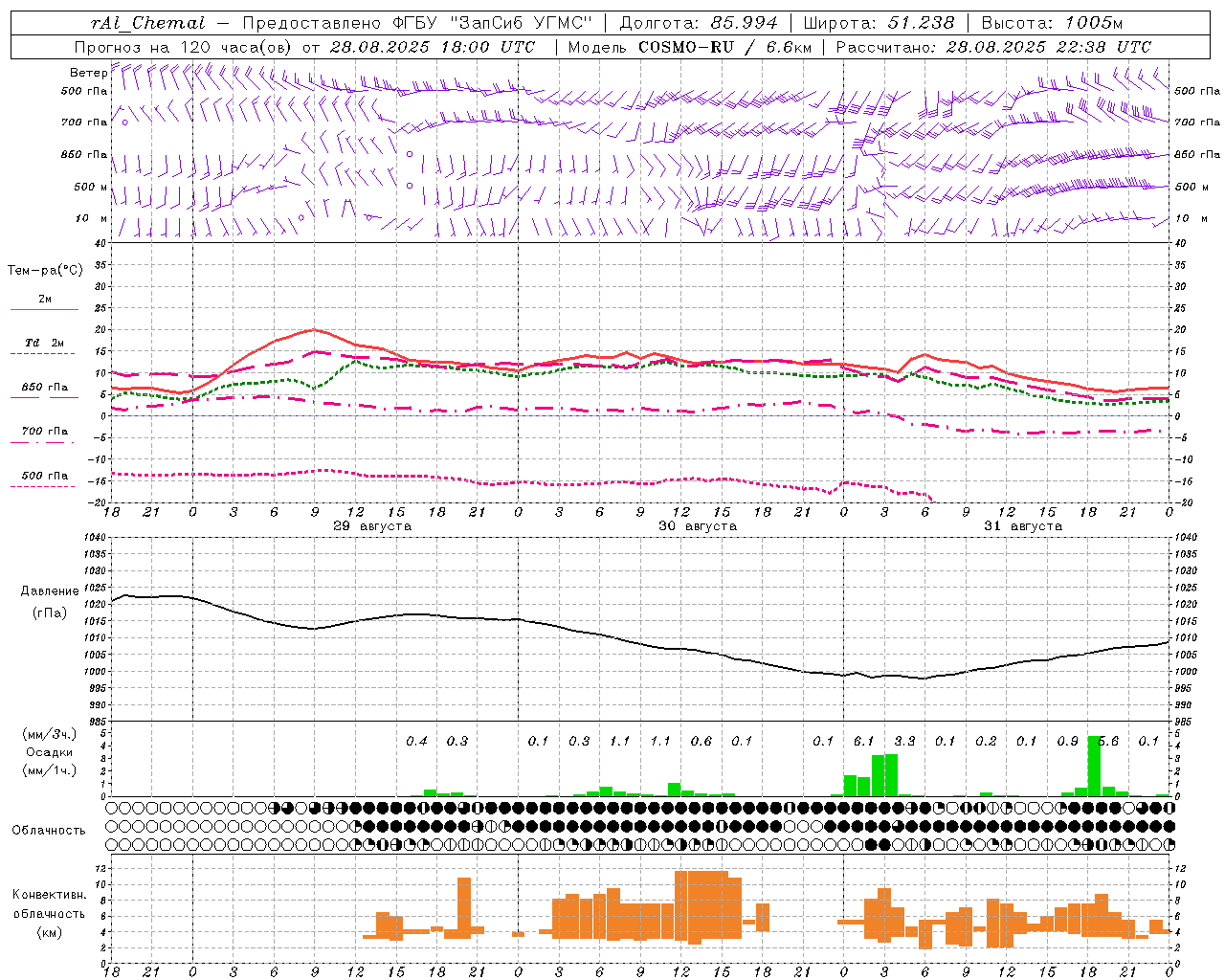Click the dotted line sample under 500 гПа legend
Image resolution: width=1225 pixels, height=980 pixels.
tap(43, 486)
